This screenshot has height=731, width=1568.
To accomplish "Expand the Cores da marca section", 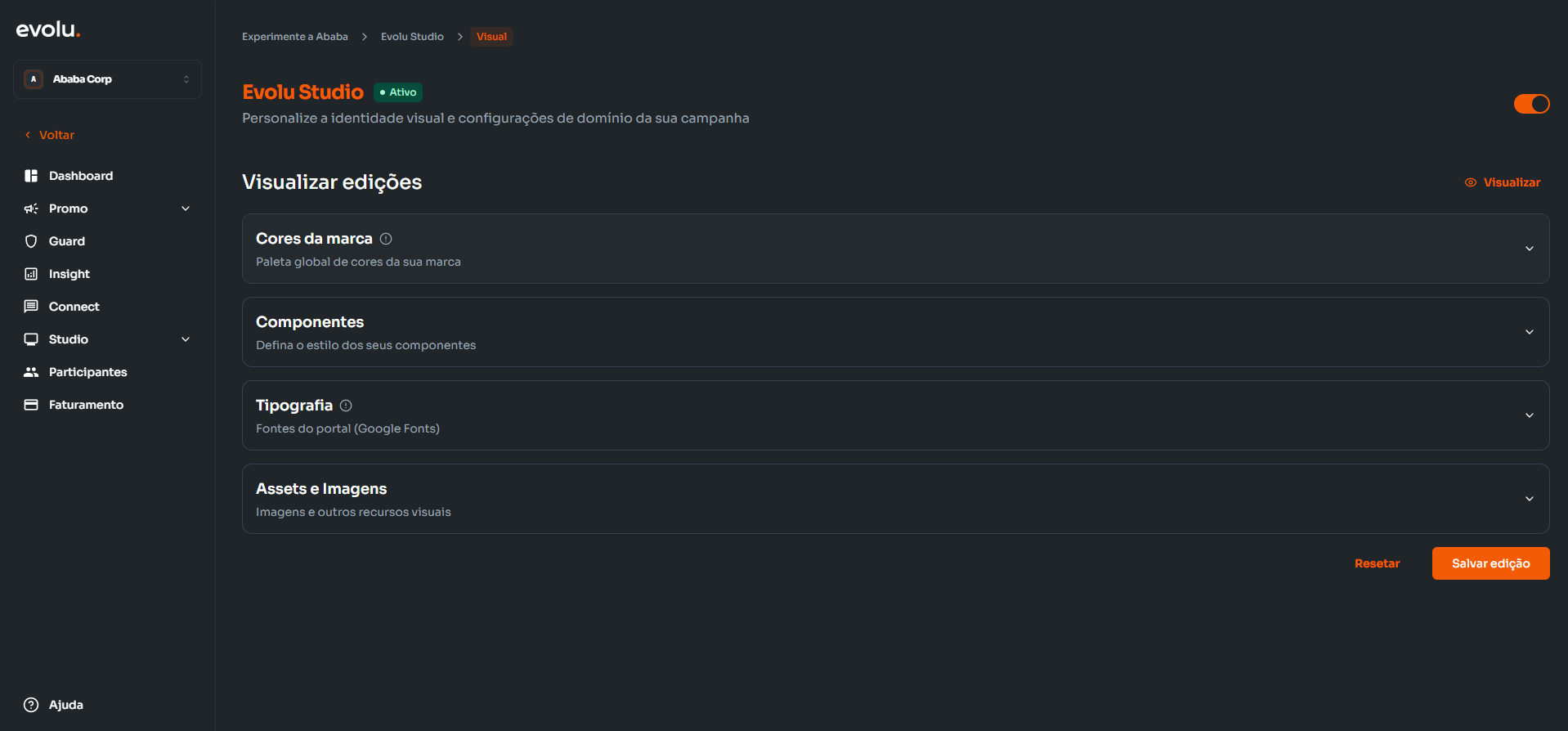I will click(1529, 249).
